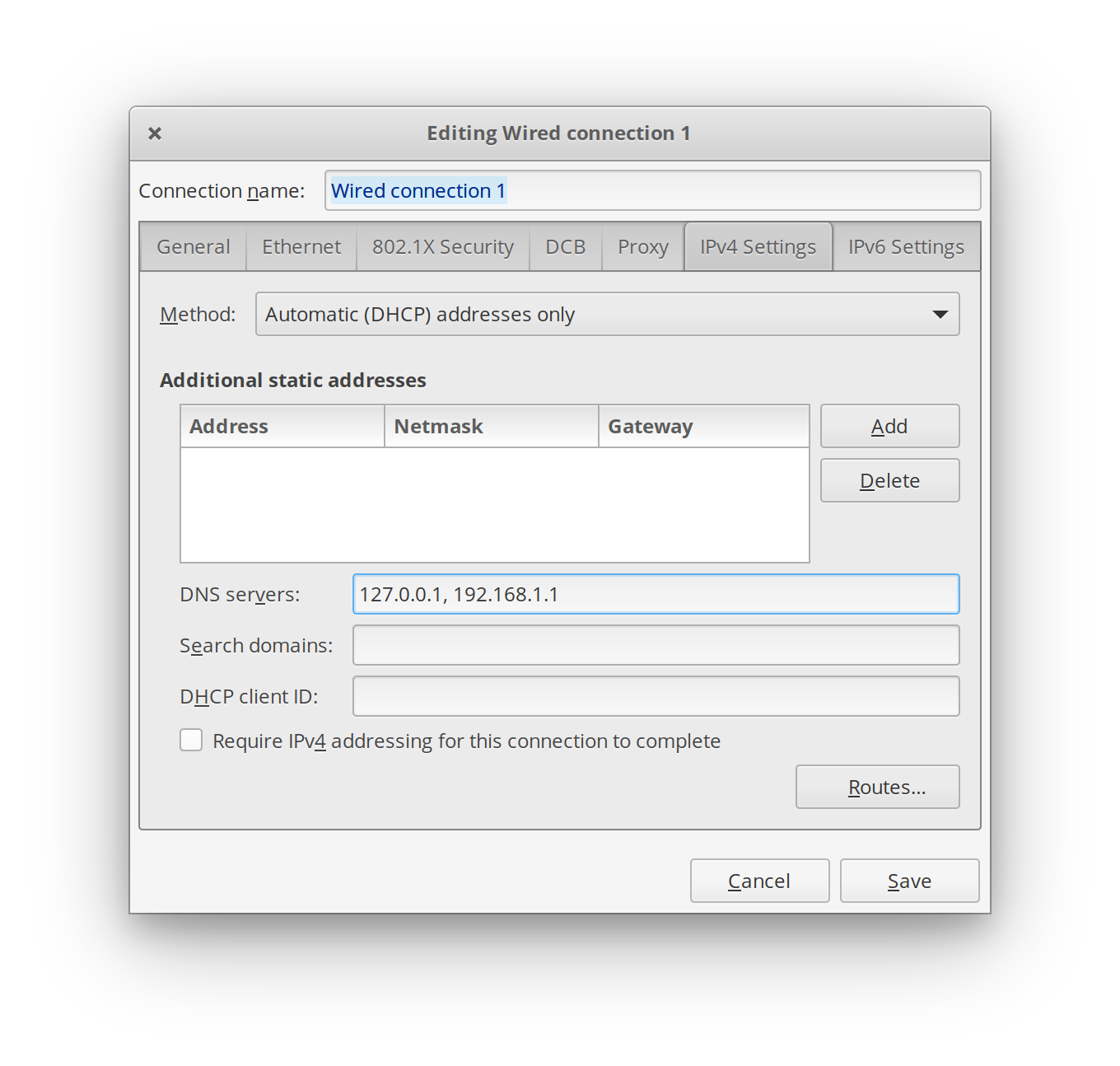Switch to the Proxy tab
This screenshot has height=1066, width=1120.
pos(642,245)
